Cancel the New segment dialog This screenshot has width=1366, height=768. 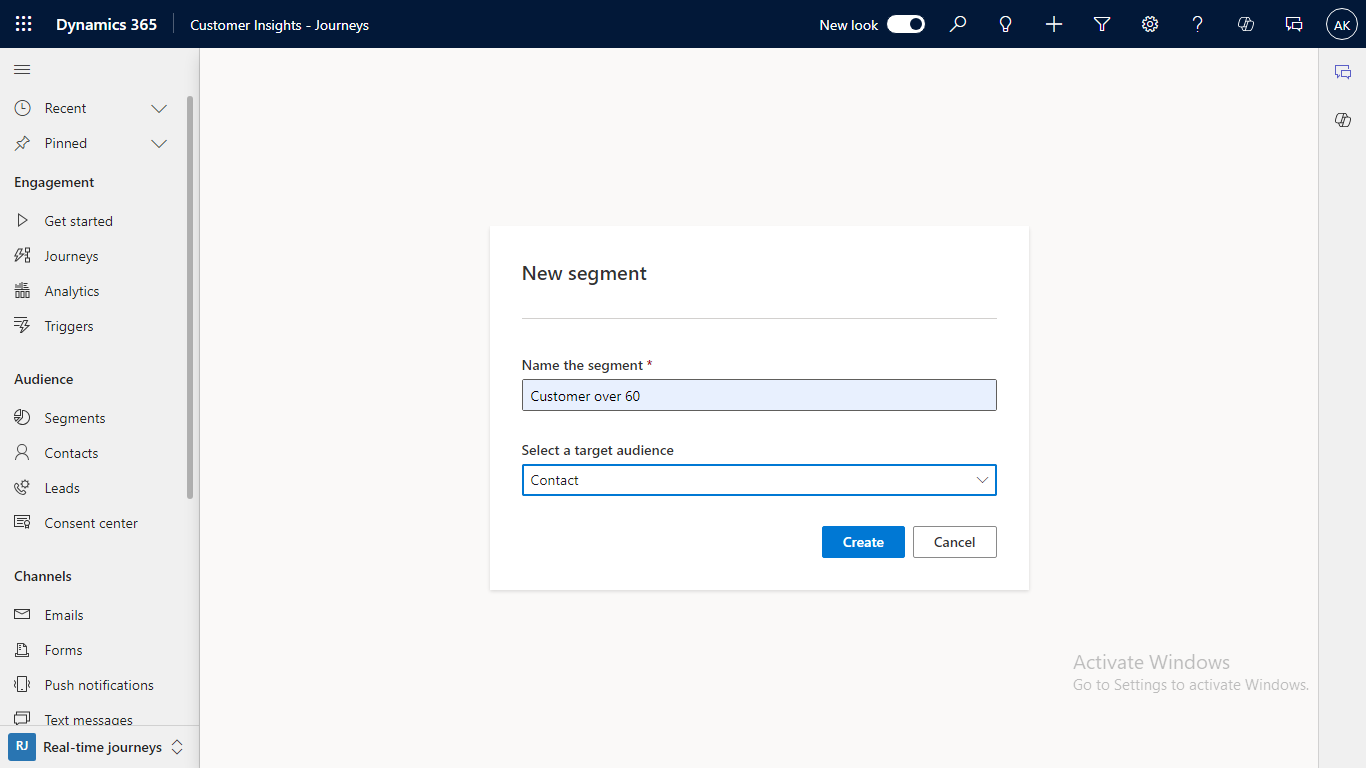click(x=954, y=541)
